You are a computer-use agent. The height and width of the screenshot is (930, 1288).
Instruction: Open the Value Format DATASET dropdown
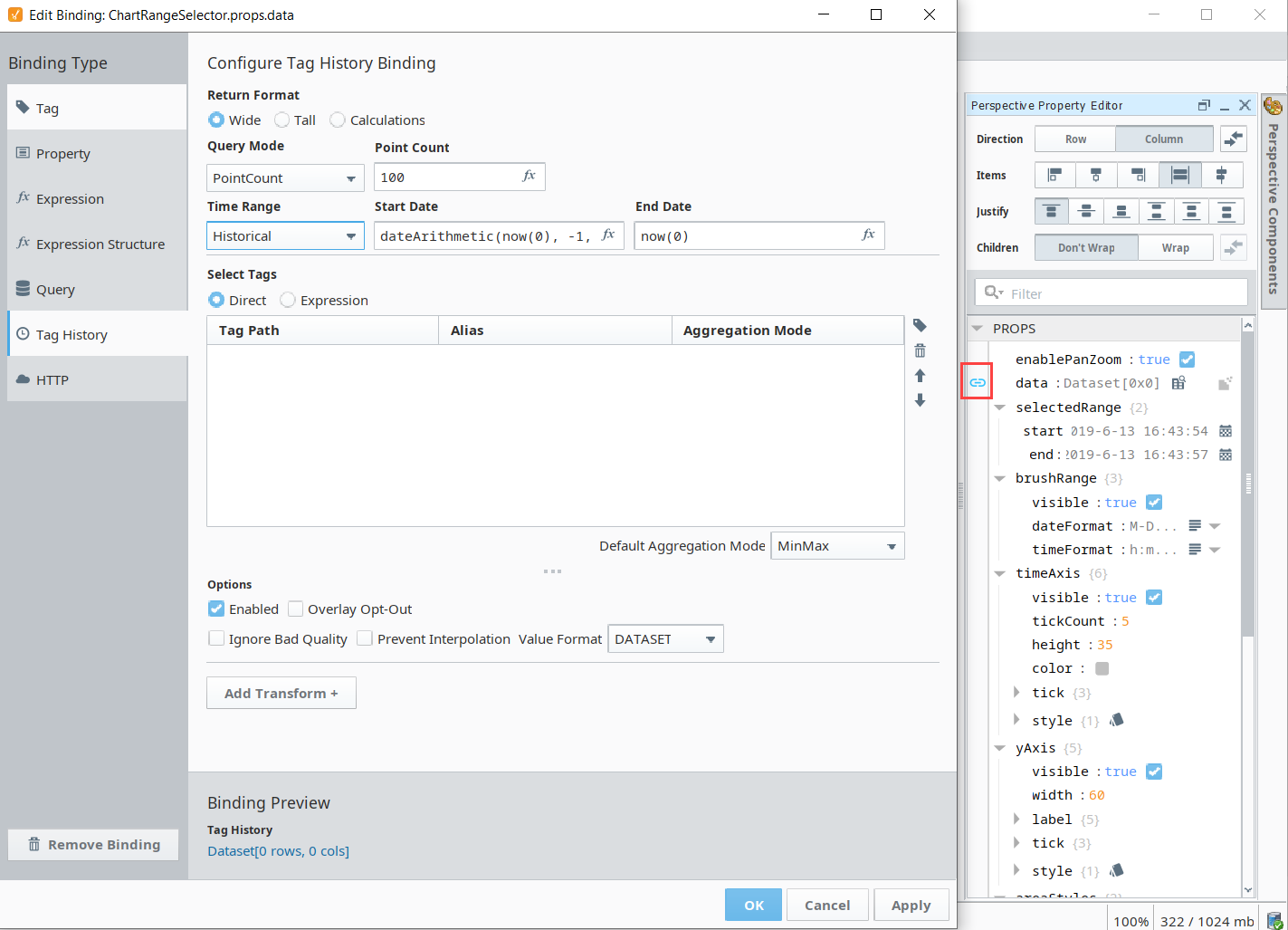[x=665, y=638]
